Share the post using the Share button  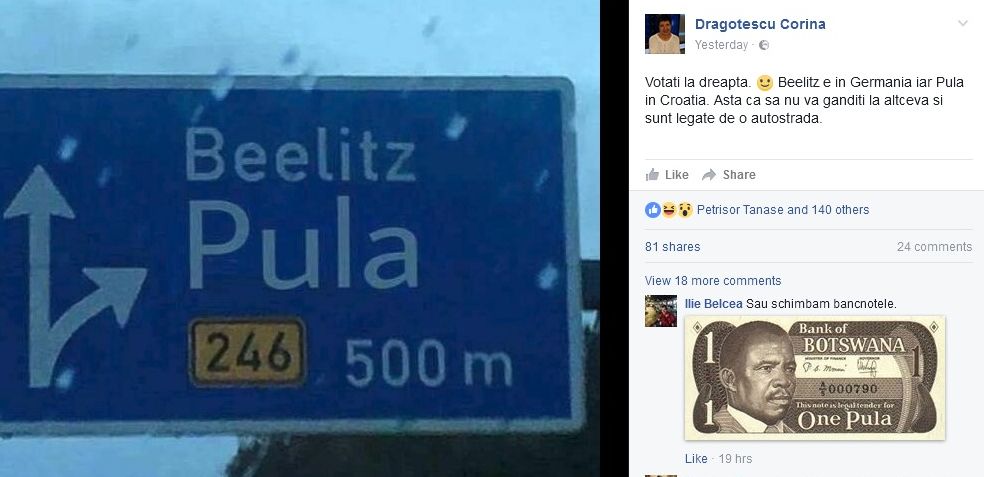pyautogui.click(x=729, y=174)
